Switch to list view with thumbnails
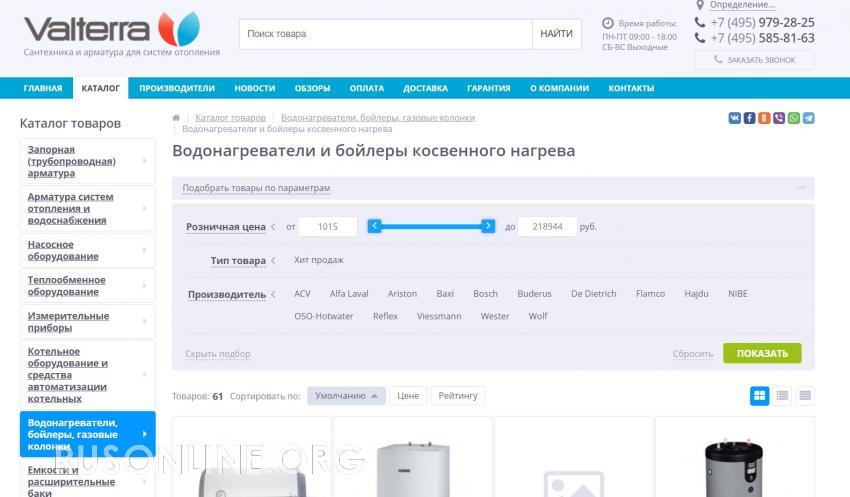 click(x=782, y=396)
